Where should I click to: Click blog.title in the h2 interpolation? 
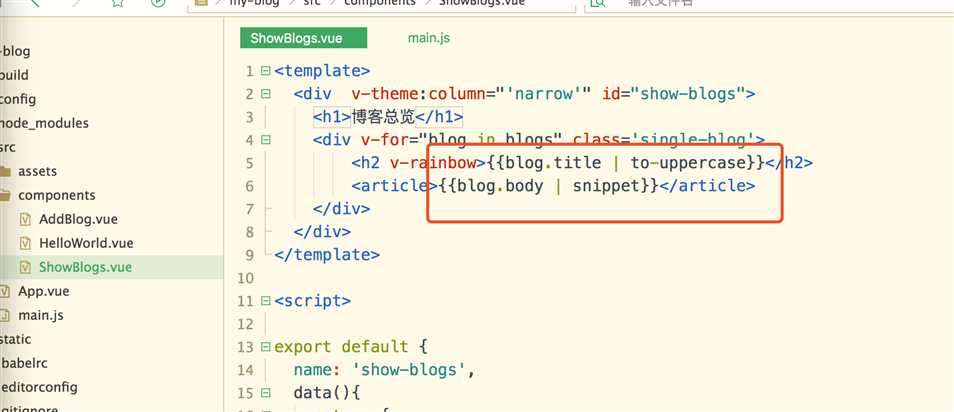pyautogui.click(x=553, y=163)
